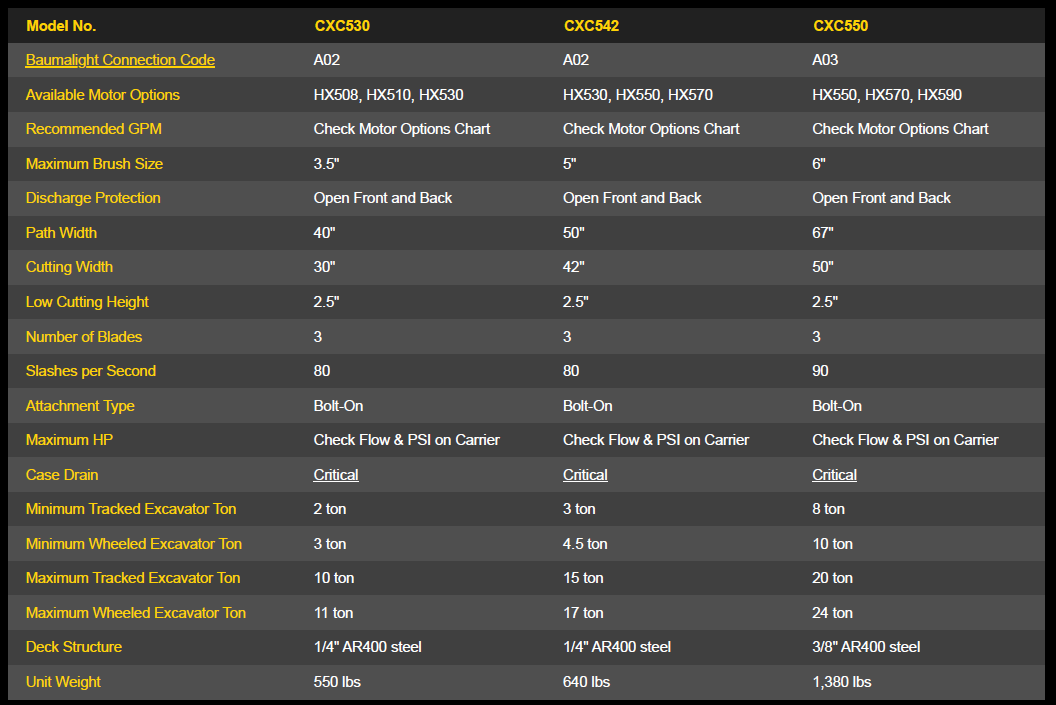Click the Available Motor Options row label

tap(103, 95)
